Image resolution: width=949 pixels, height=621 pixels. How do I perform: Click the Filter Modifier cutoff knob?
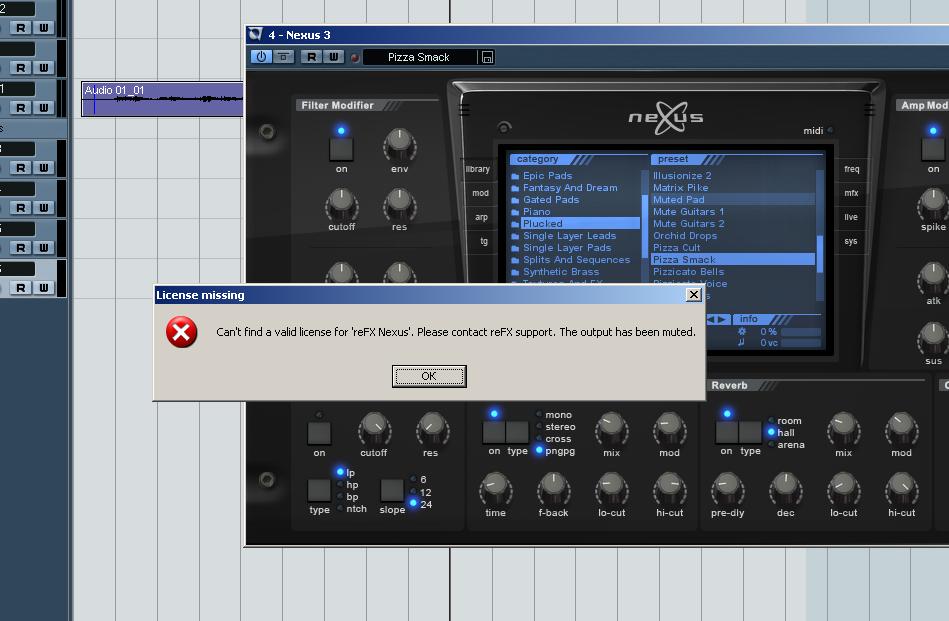pyautogui.click(x=341, y=203)
